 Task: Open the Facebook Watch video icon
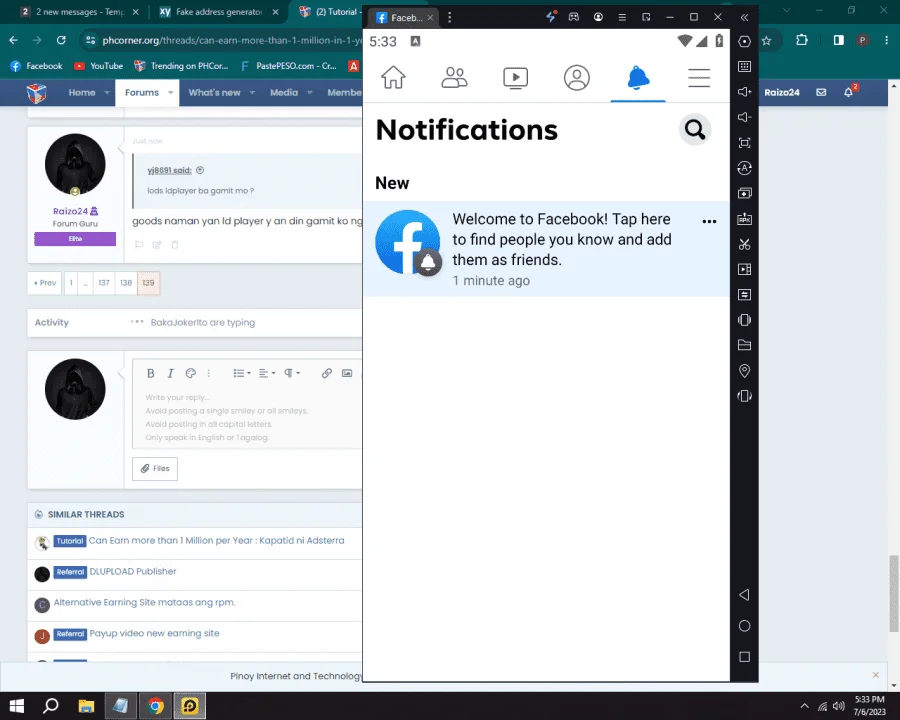pyautogui.click(x=515, y=78)
